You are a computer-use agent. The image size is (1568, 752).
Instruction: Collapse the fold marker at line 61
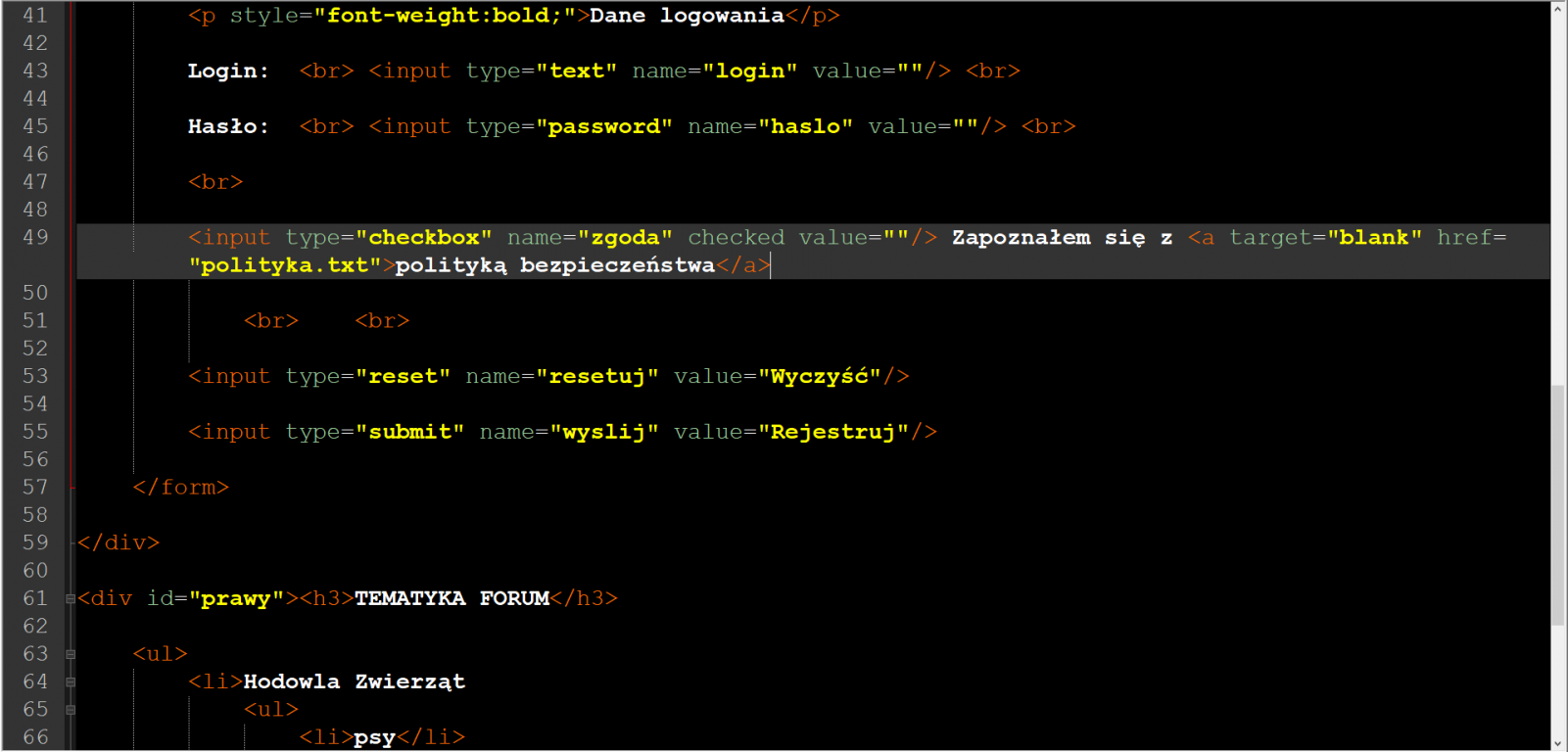(71, 598)
